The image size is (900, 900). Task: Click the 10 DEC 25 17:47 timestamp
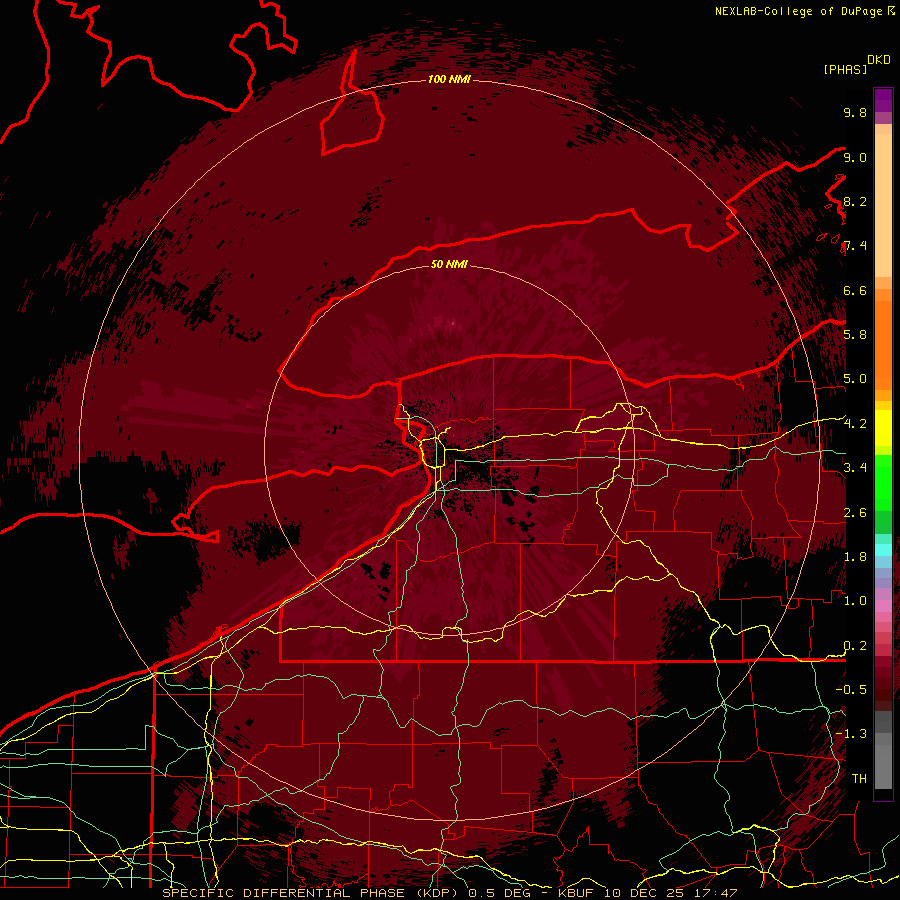671,893
